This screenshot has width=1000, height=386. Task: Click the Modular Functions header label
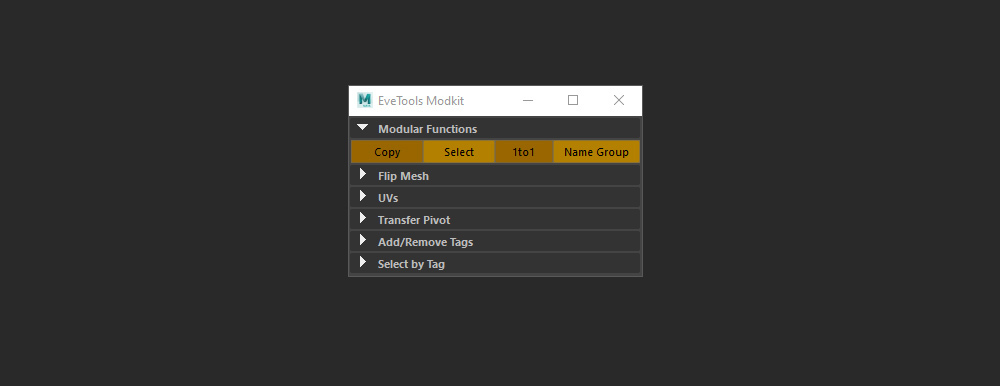tap(427, 129)
